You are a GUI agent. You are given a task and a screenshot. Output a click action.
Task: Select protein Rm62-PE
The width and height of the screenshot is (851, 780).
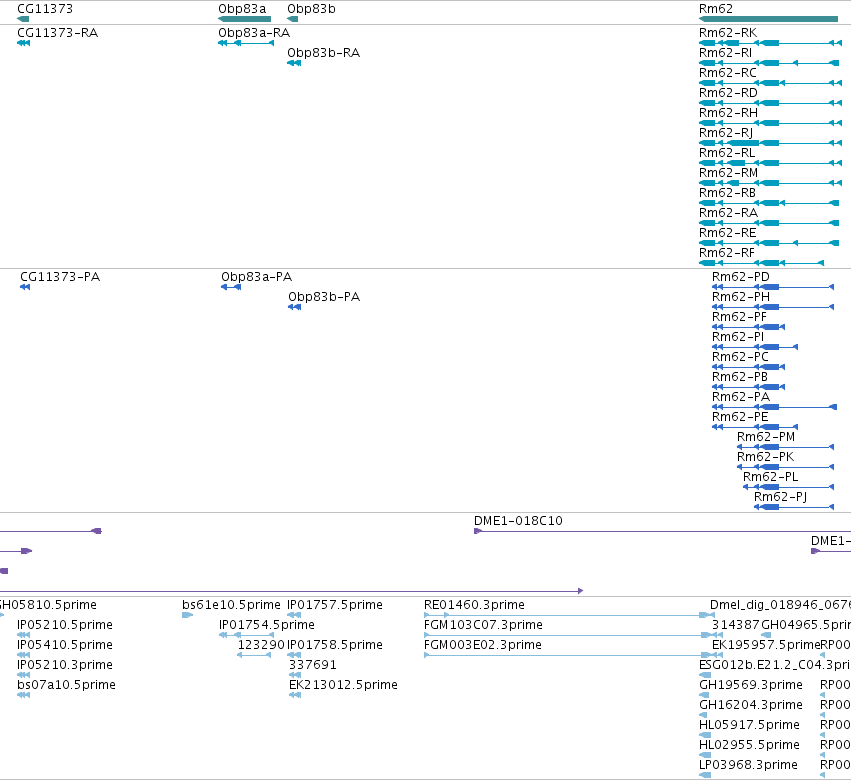coord(755,427)
